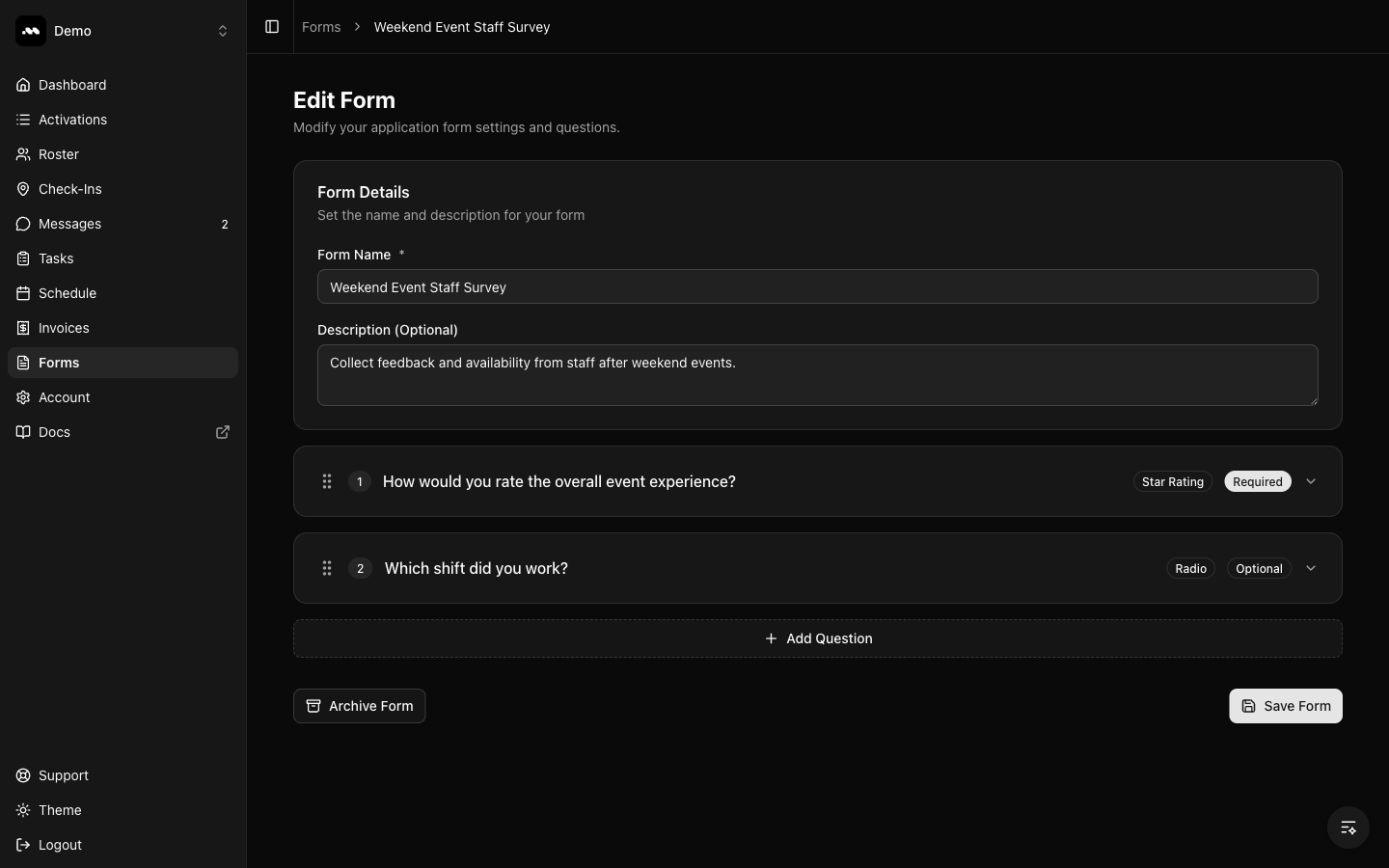Expand question 1 with its chevron

pyautogui.click(x=1310, y=481)
